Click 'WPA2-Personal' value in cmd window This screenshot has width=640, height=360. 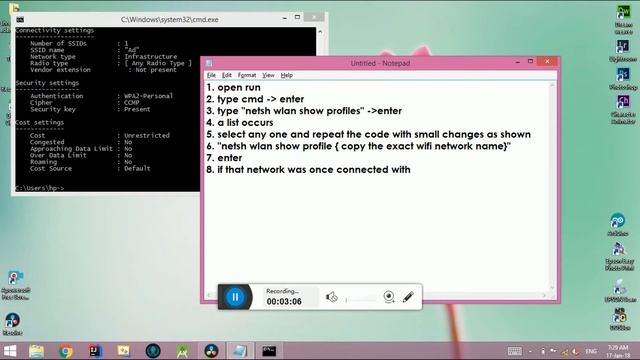coord(149,96)
